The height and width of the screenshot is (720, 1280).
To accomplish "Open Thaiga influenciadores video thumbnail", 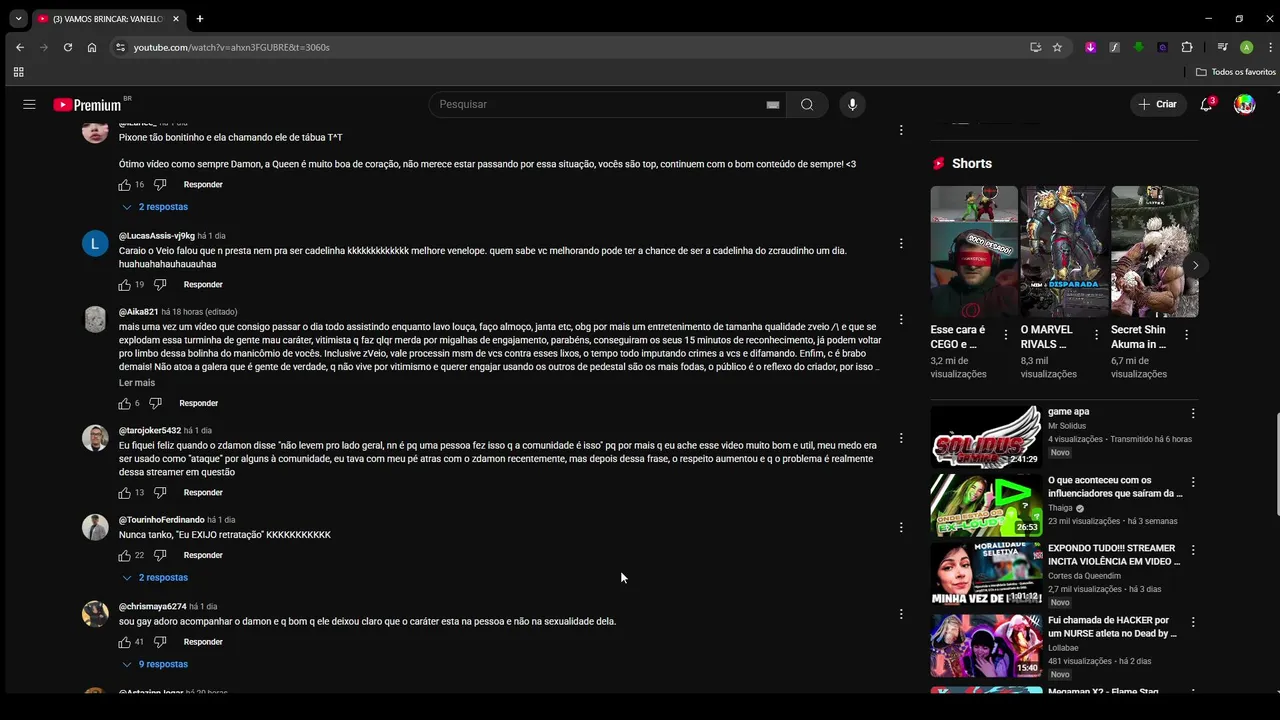I will point(986,505).
